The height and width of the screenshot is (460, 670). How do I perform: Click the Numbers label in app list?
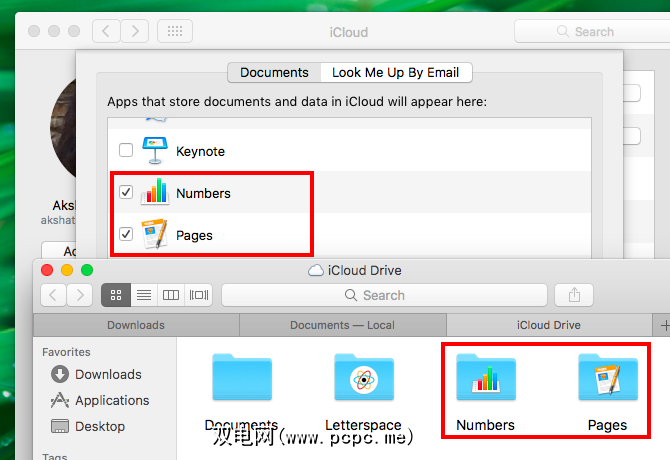(203, 193)
